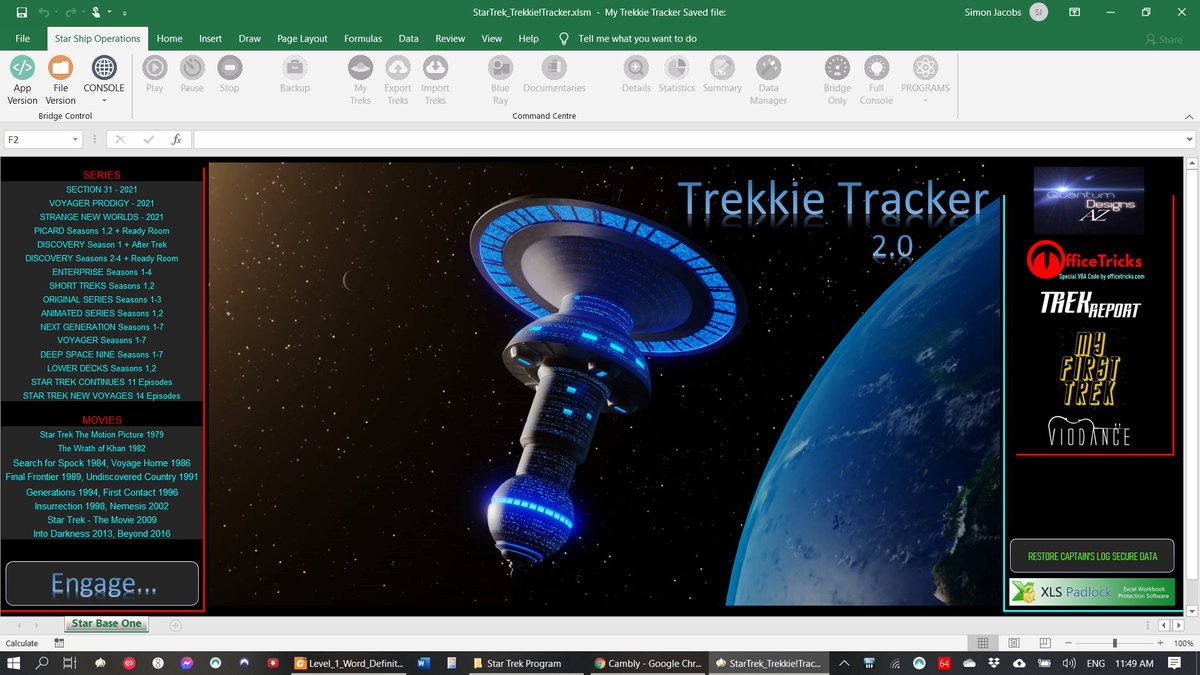This screenshot has height=675, width=1200.
Task: Click the volume icon in system tray
Action: click(x=1068, y=663)
